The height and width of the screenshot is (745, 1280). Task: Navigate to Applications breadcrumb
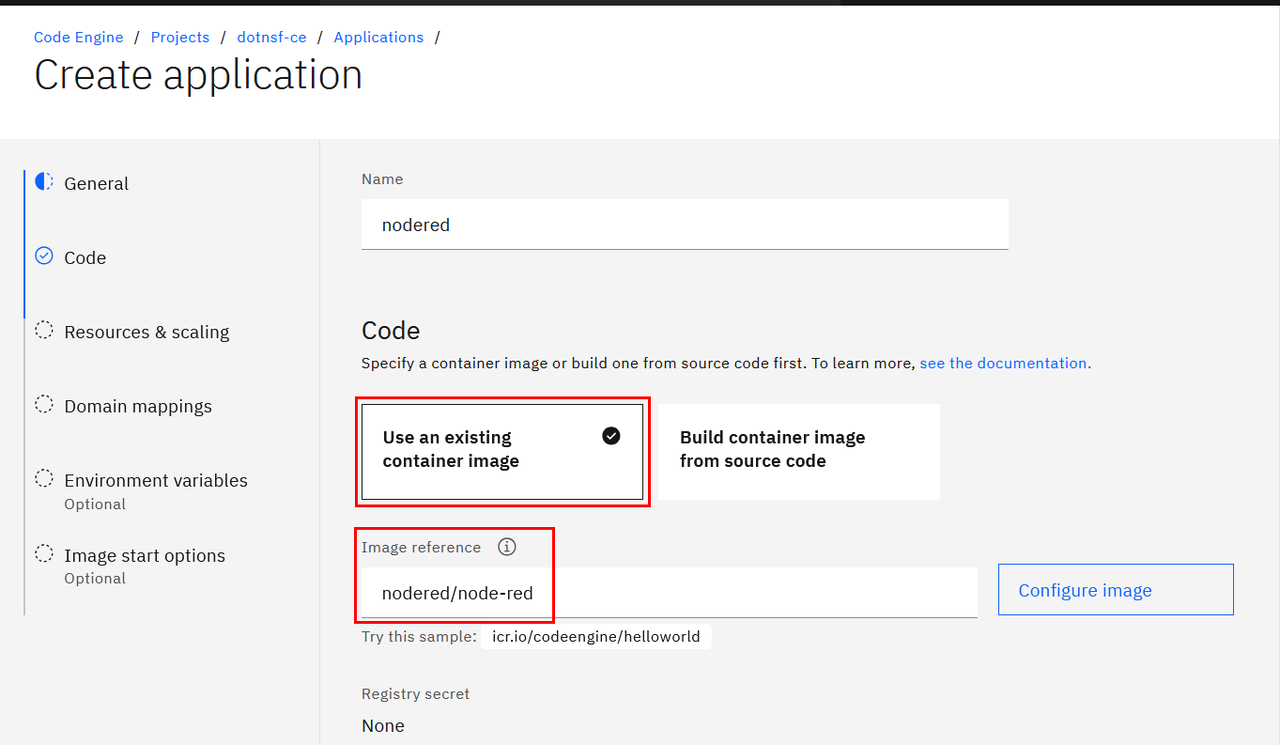tap(379, 37)
